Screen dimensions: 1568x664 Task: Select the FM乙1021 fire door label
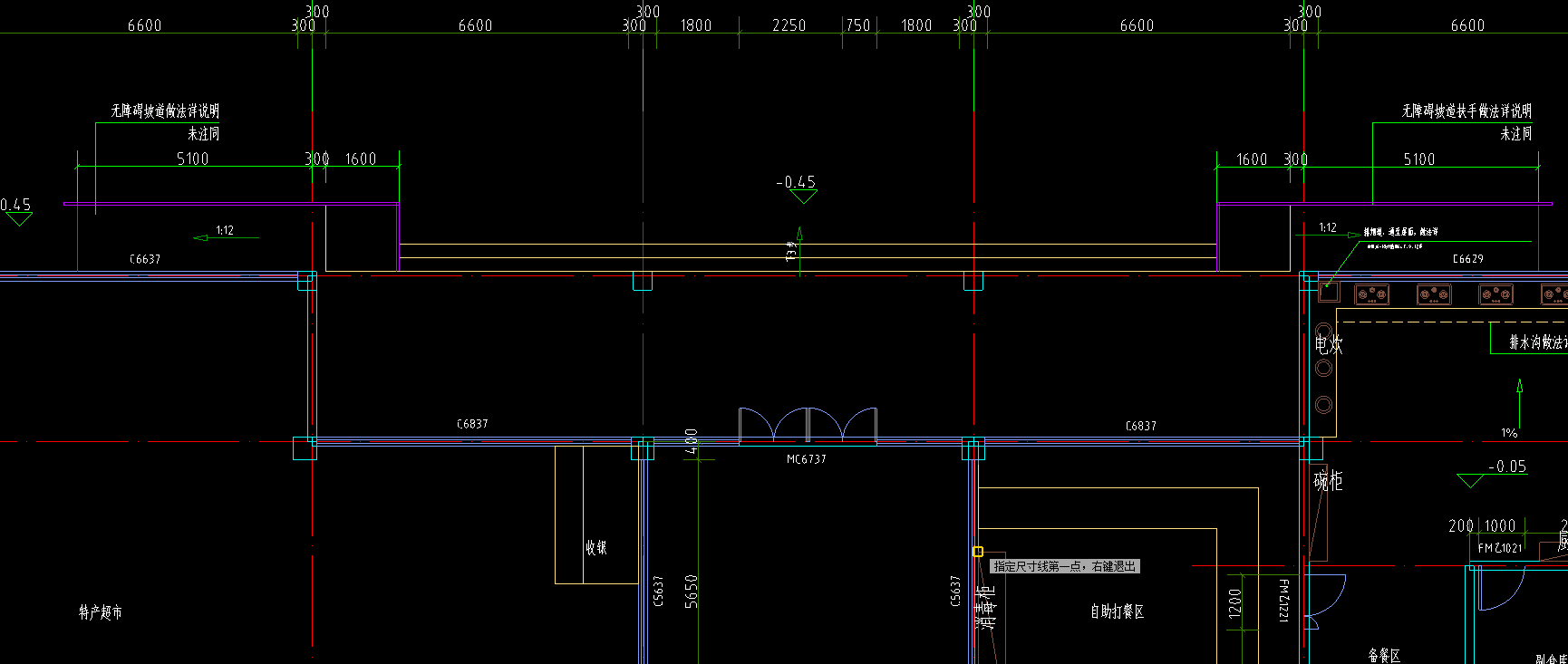pyautogui.click(x=1500, y=548)
